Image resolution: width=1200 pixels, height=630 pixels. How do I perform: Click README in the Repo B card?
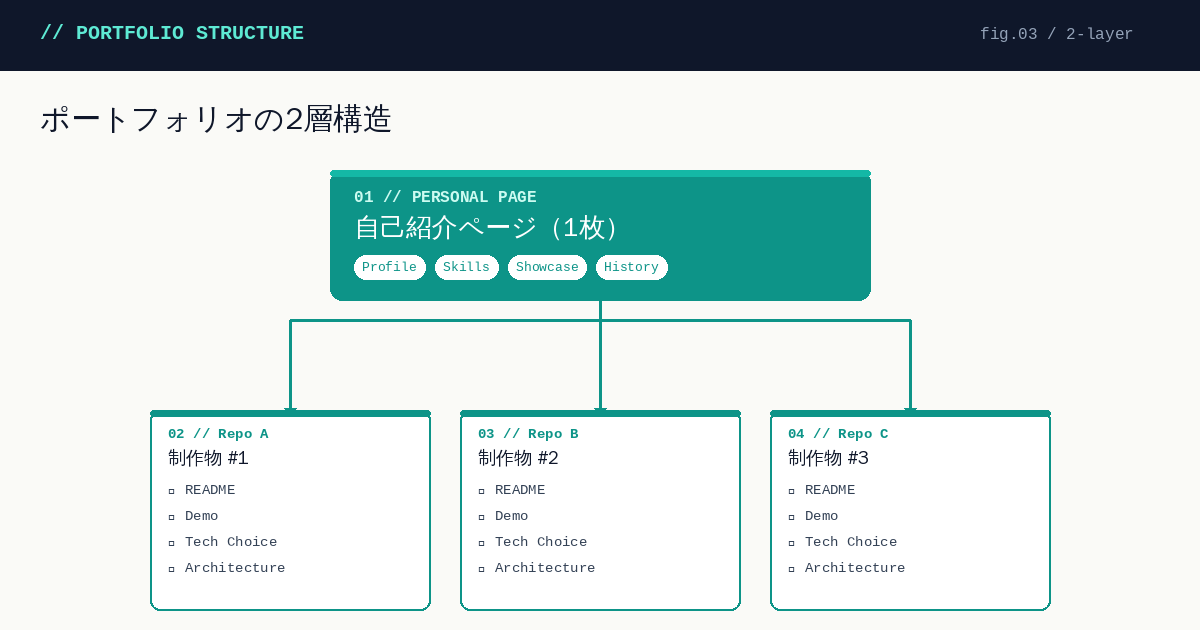pyautogui.click(x=520, y=490)
